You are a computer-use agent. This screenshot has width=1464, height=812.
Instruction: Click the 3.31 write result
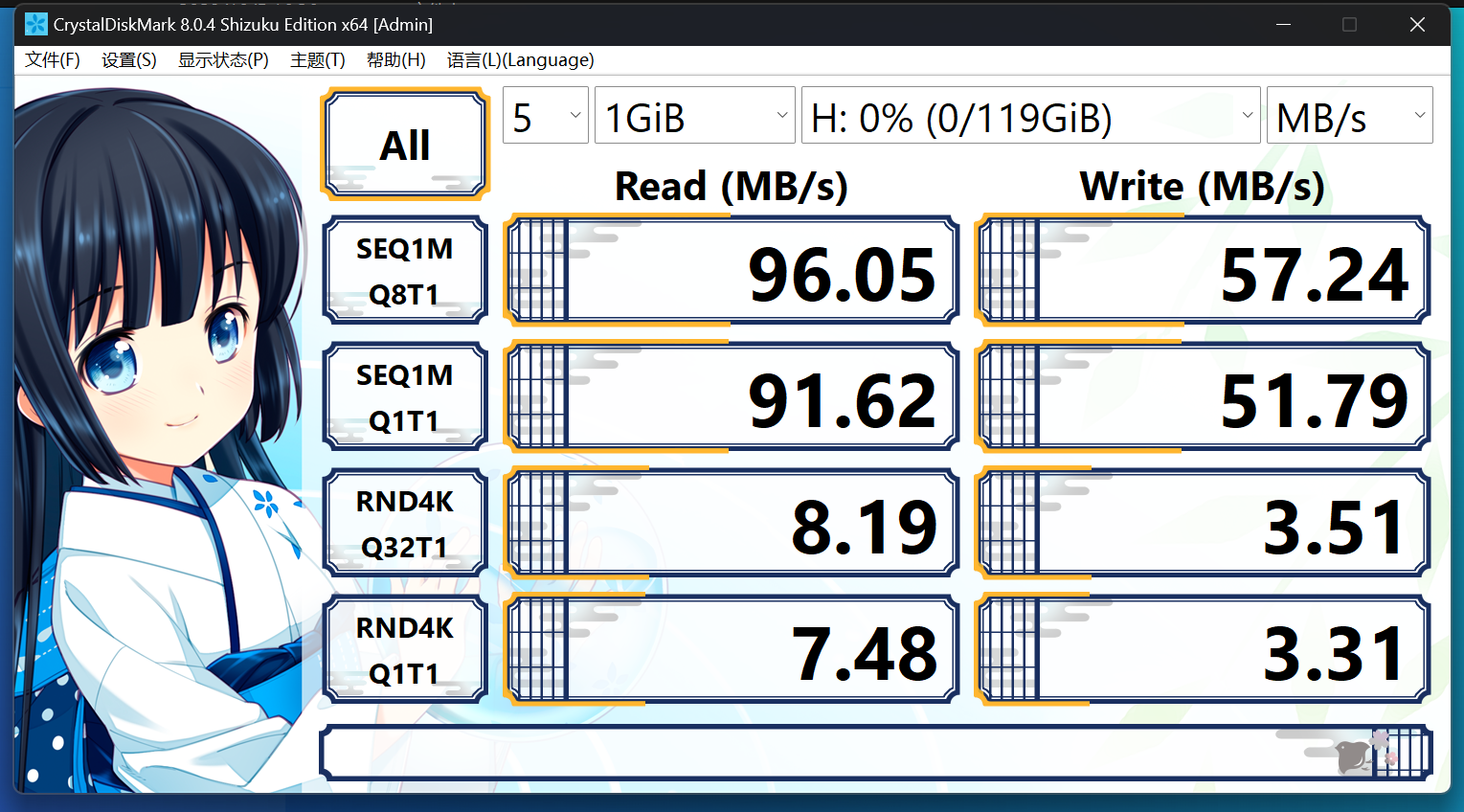(1203, 650)
